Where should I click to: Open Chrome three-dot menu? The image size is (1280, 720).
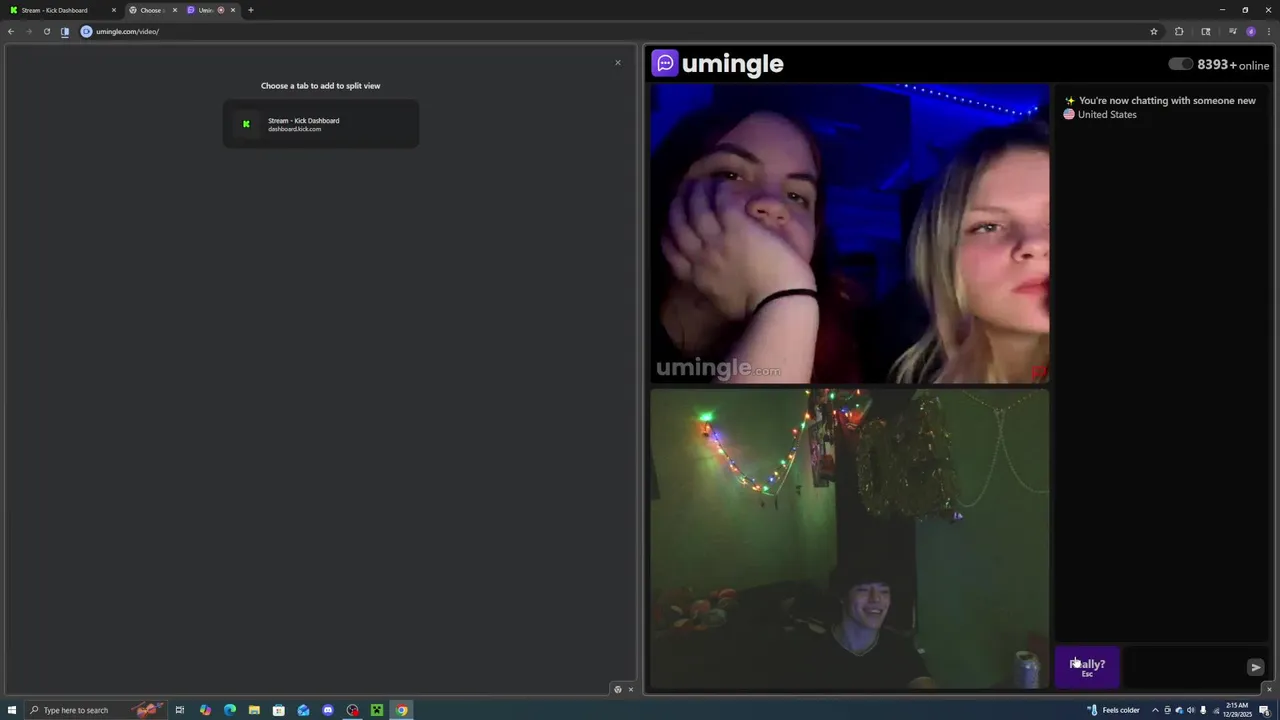coord(1268,31)
